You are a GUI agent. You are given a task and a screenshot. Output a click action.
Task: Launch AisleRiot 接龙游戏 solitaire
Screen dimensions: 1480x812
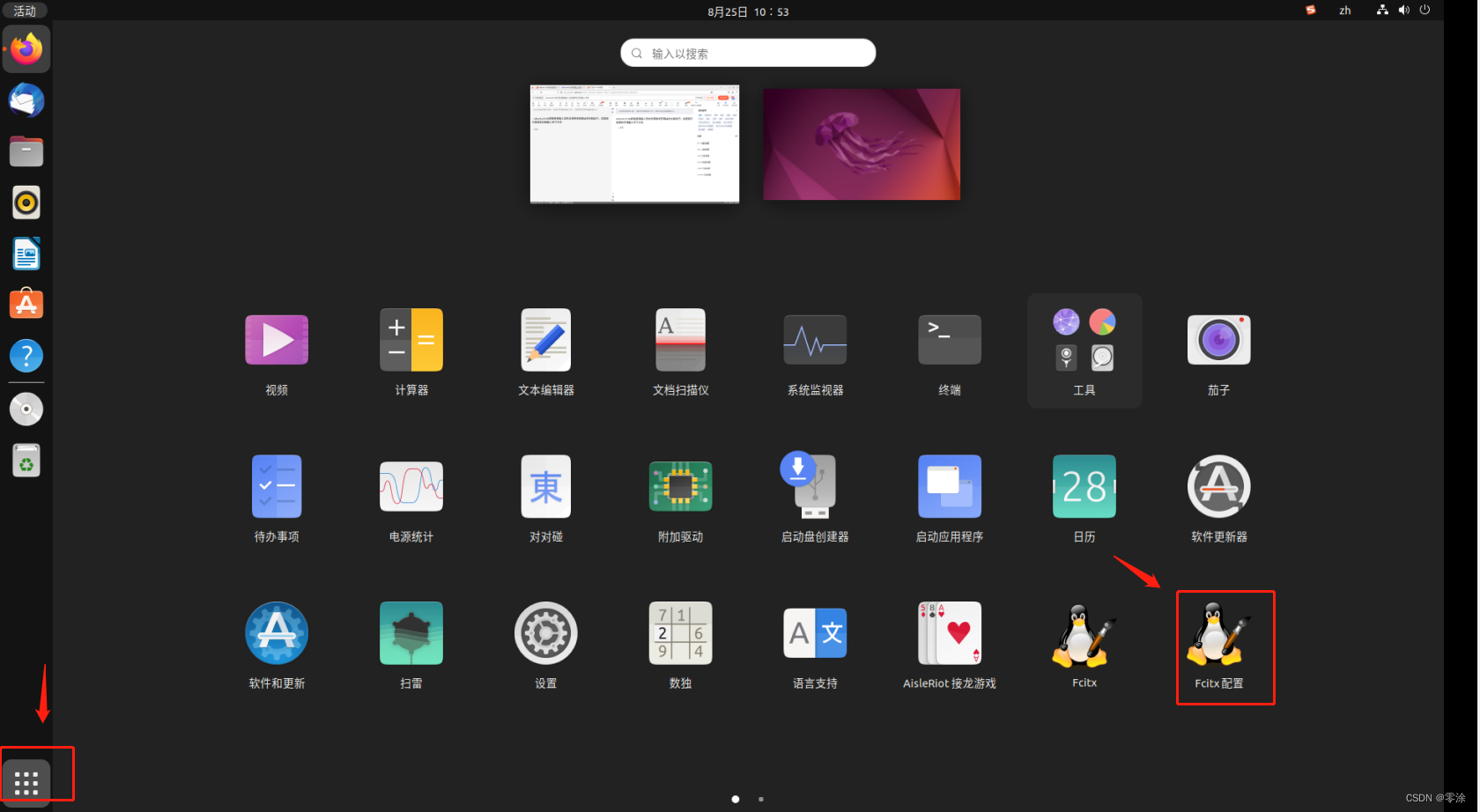click(x=950, y=633)
